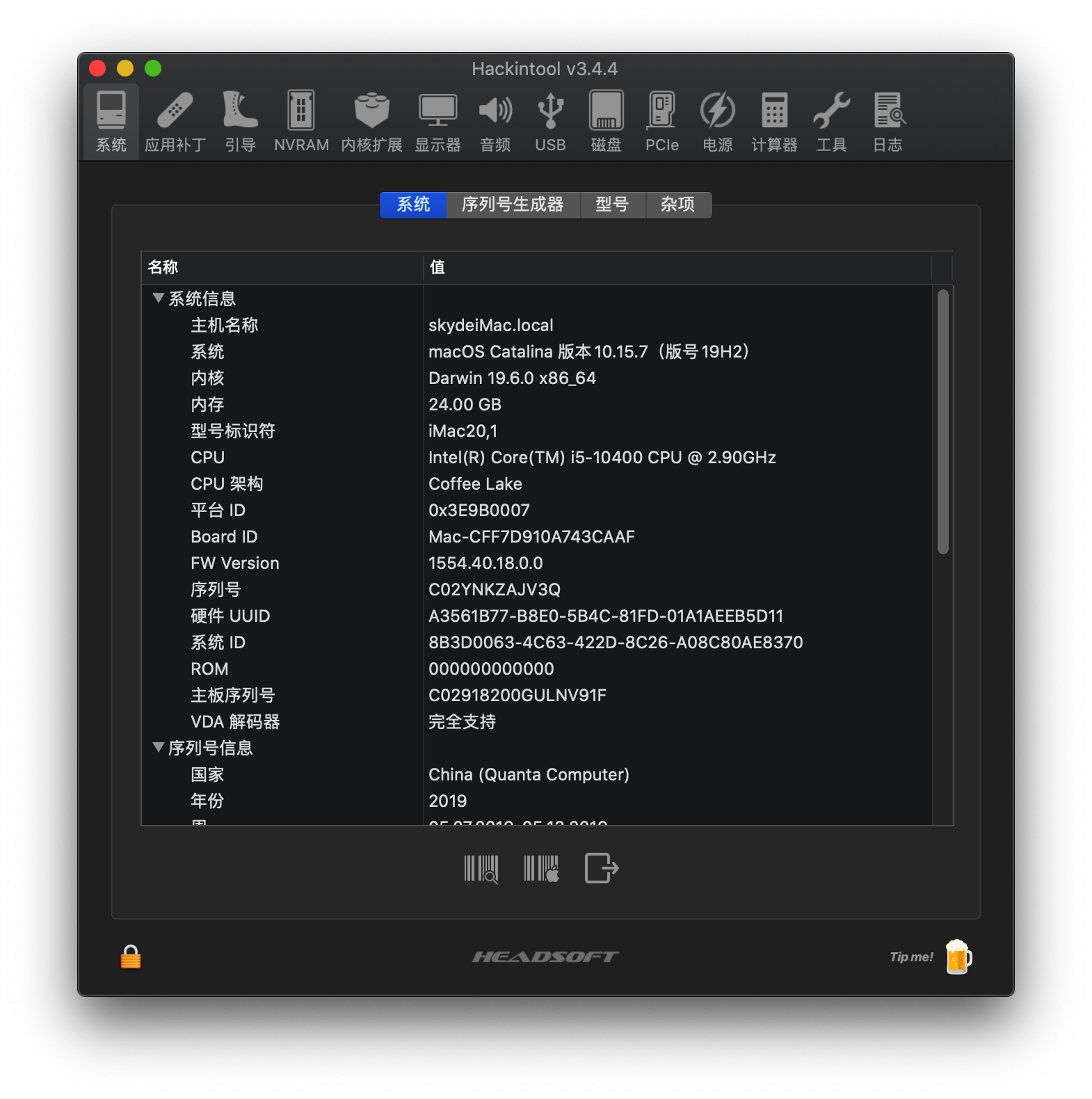Screen dimensions: 1092x1099
Task: Switch to the 型号 tab
Action: click(x=612, y=204)
